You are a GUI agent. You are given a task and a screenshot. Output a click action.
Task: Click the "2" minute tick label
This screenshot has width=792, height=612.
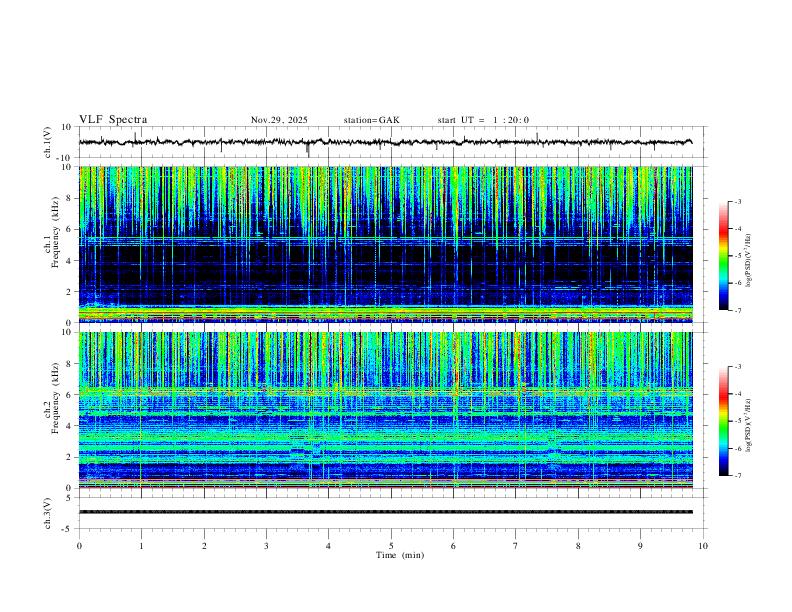pos(204,546)
